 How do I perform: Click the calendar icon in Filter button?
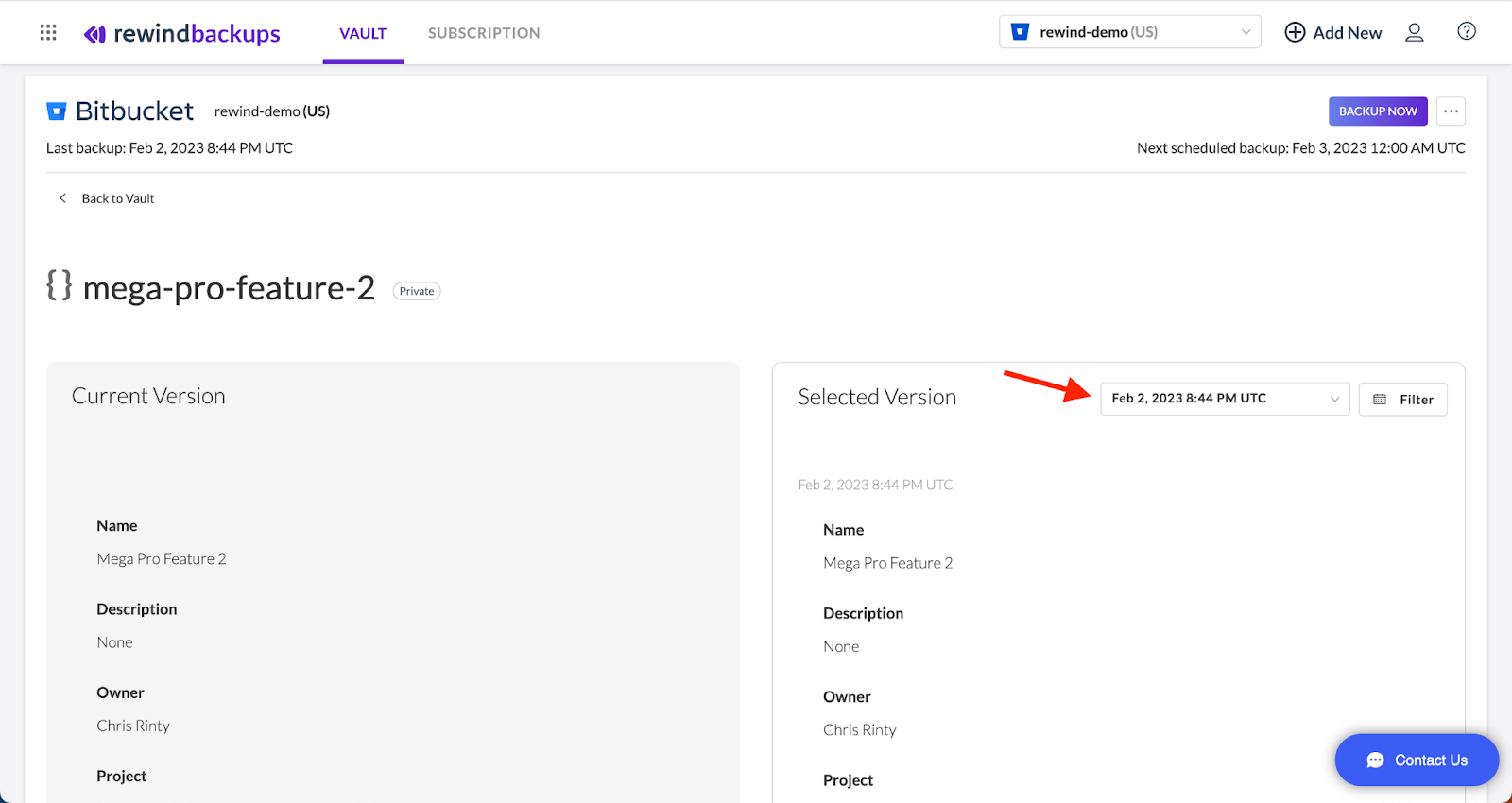pyautogui.click(x=1380, y=400)
